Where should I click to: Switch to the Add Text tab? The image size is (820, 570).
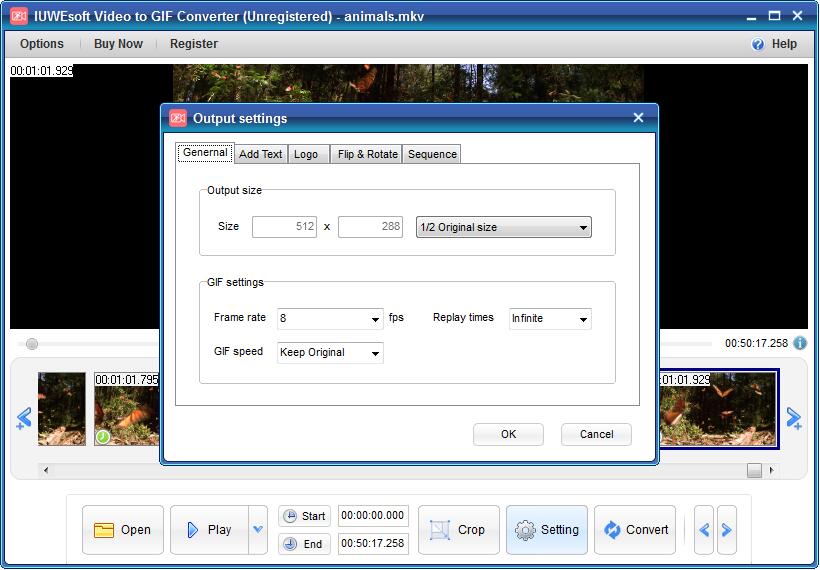(x=260, y=154)
